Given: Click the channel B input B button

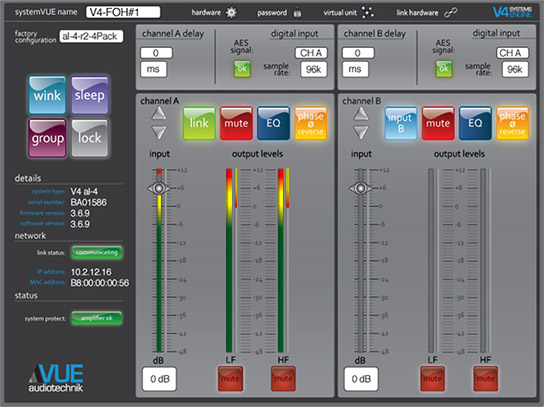Looking at the screenshot, I should pyautogui.click(x=401, y=123).
